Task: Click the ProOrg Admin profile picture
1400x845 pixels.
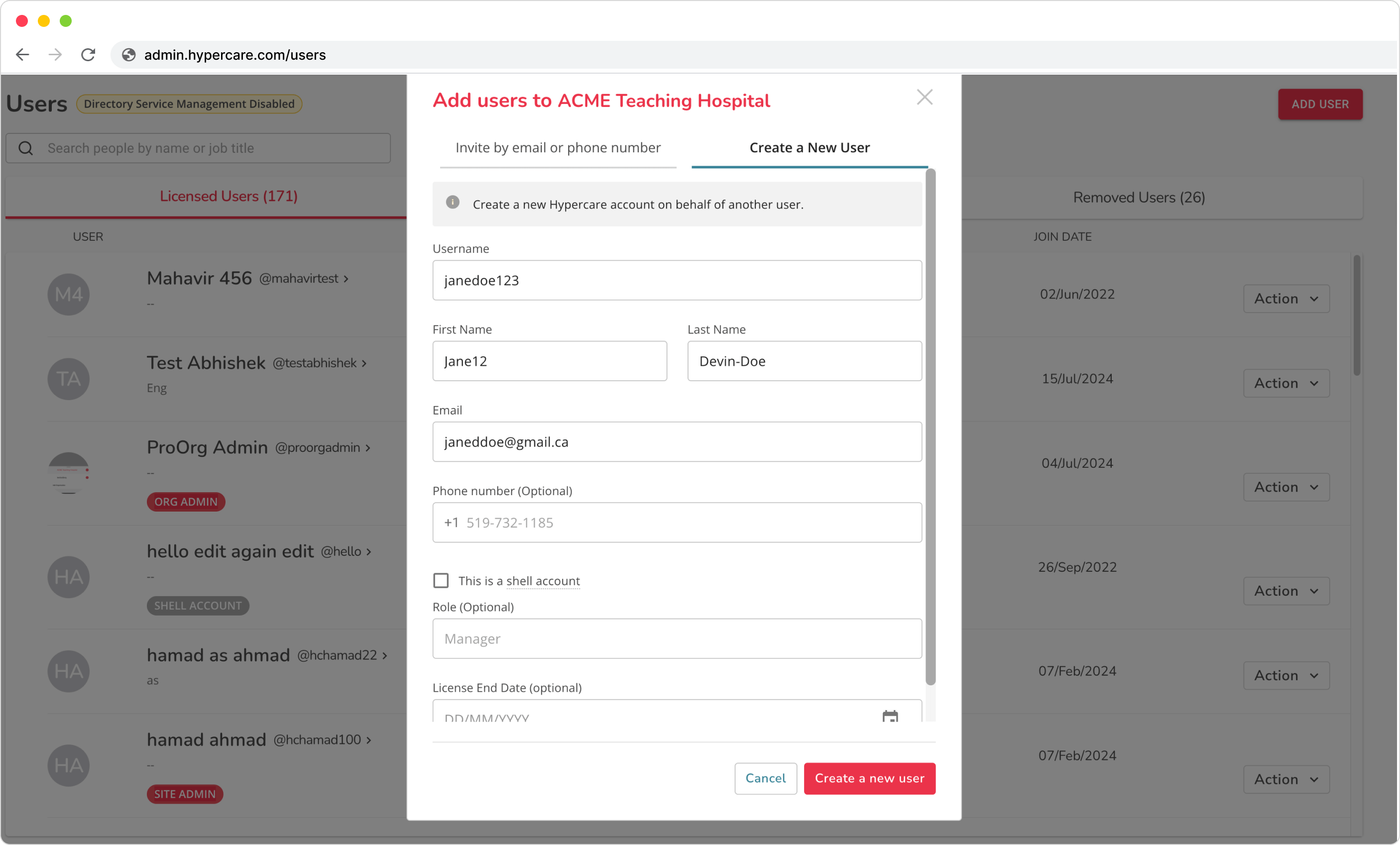Action: coord(68,473)
